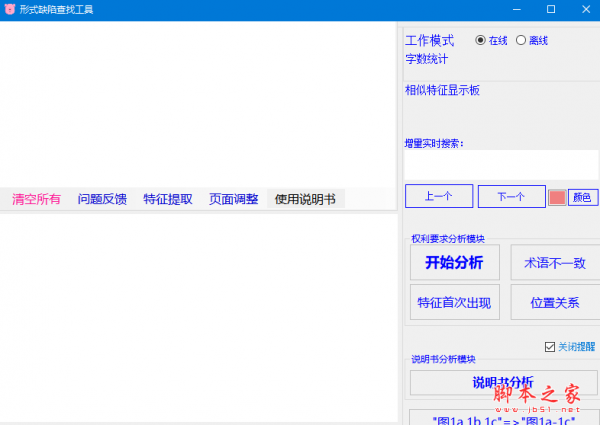
Task: Click the 颜色 color button
Action: (x=583, y=197)
